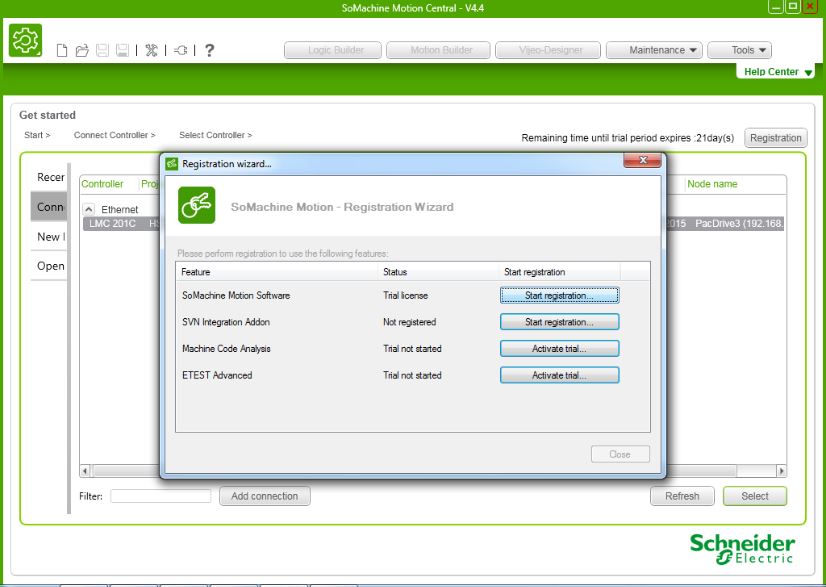Click the second save-as disk icon
This screenshot has width=826, height=587.
(x=122, y=51)
